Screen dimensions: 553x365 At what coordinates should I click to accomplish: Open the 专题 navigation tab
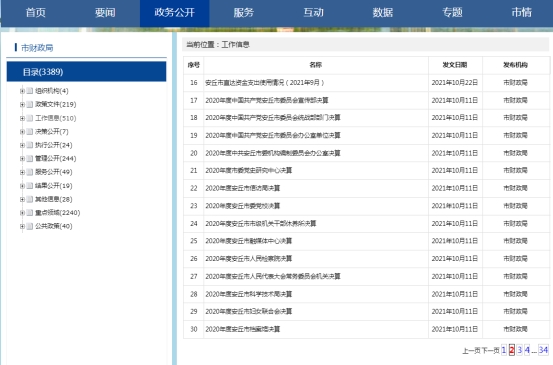pyautogui.click(x=452, y=13)
